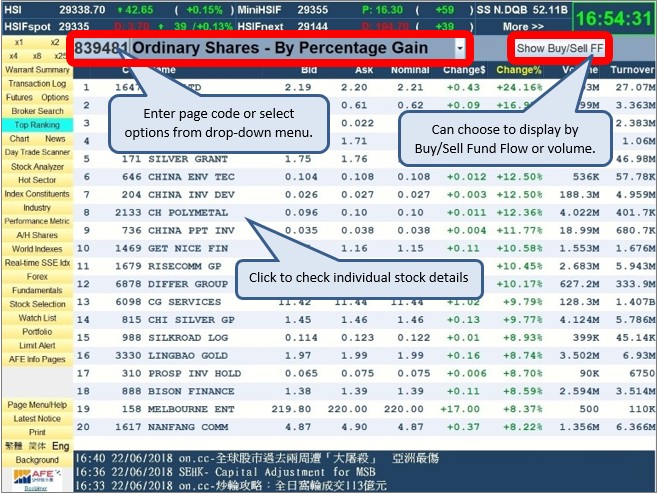Open stock 646 CHINA ENV TEC details
The height and width of the screenshot is (494, 658).
(364, 177)
